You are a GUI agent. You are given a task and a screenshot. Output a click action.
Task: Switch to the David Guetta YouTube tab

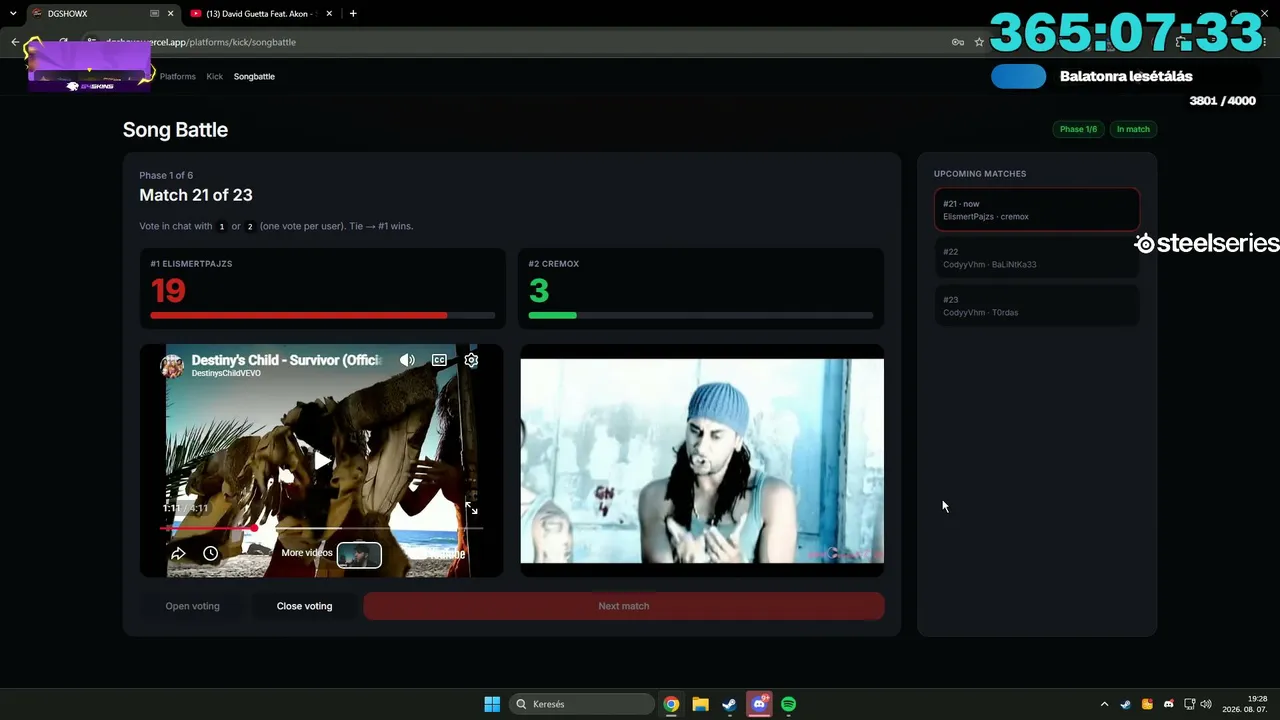point(262,14)
